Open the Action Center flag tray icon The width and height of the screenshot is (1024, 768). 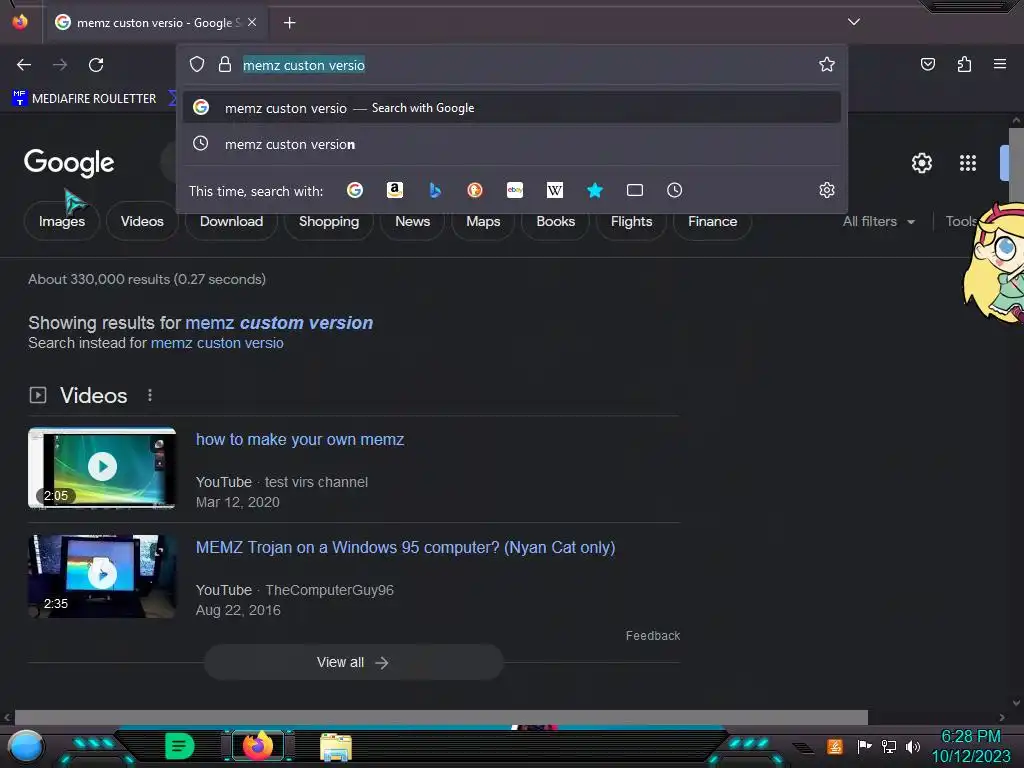tap(864, 746)
